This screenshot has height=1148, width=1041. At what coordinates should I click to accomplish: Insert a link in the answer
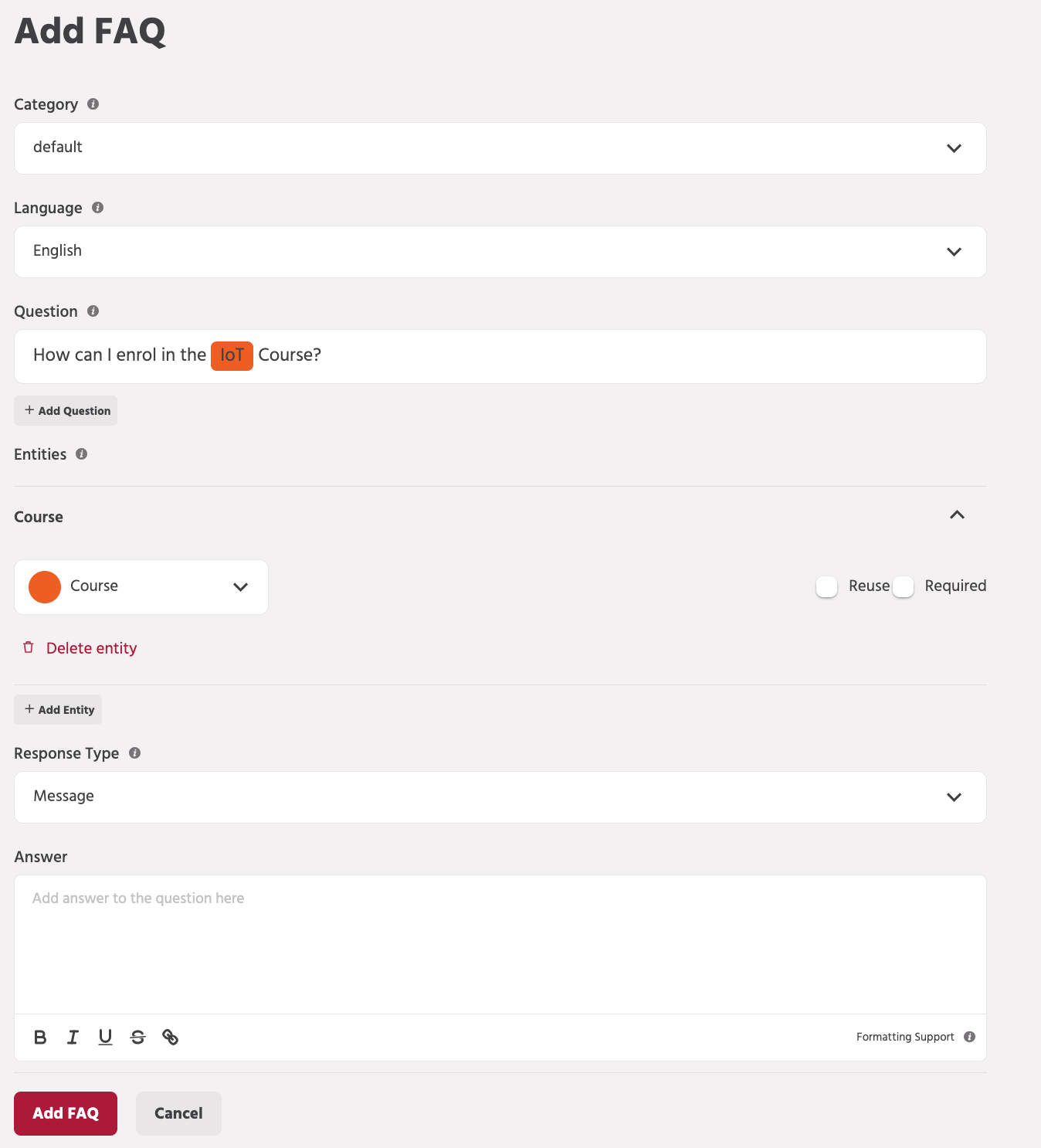tap(171, 1038)
